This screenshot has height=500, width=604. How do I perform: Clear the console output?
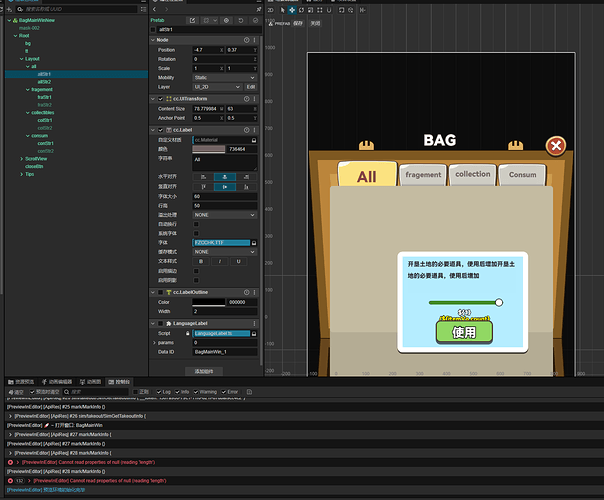click(16, 392)
